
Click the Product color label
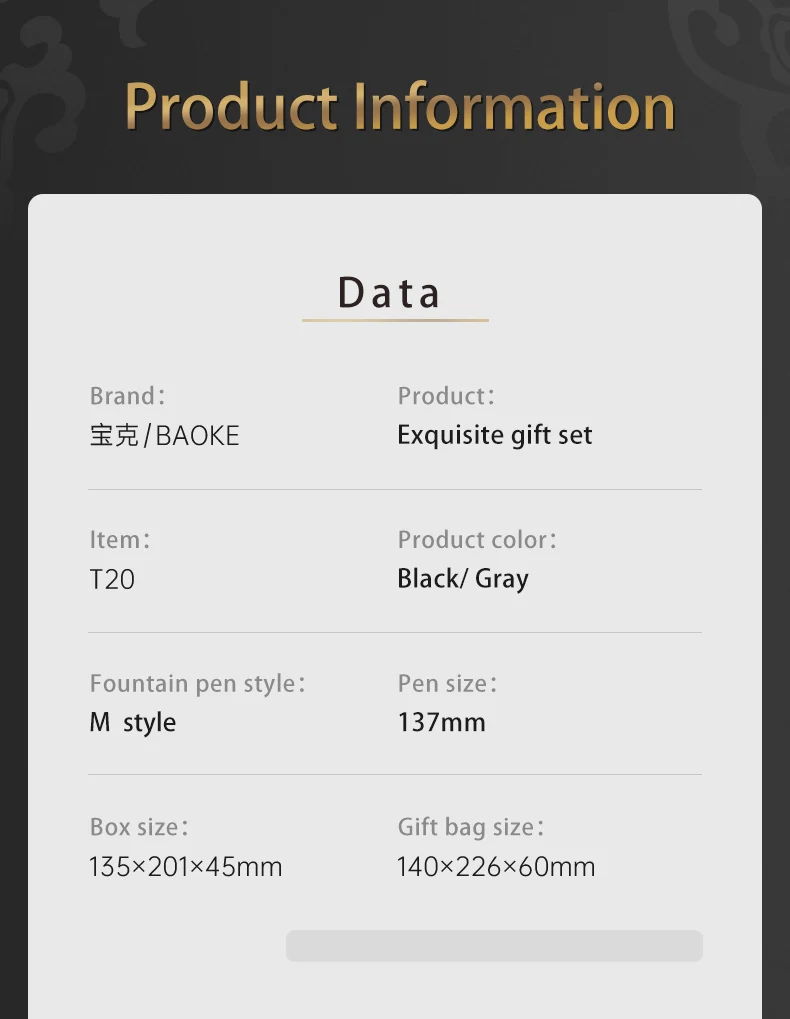click(476, 540)
